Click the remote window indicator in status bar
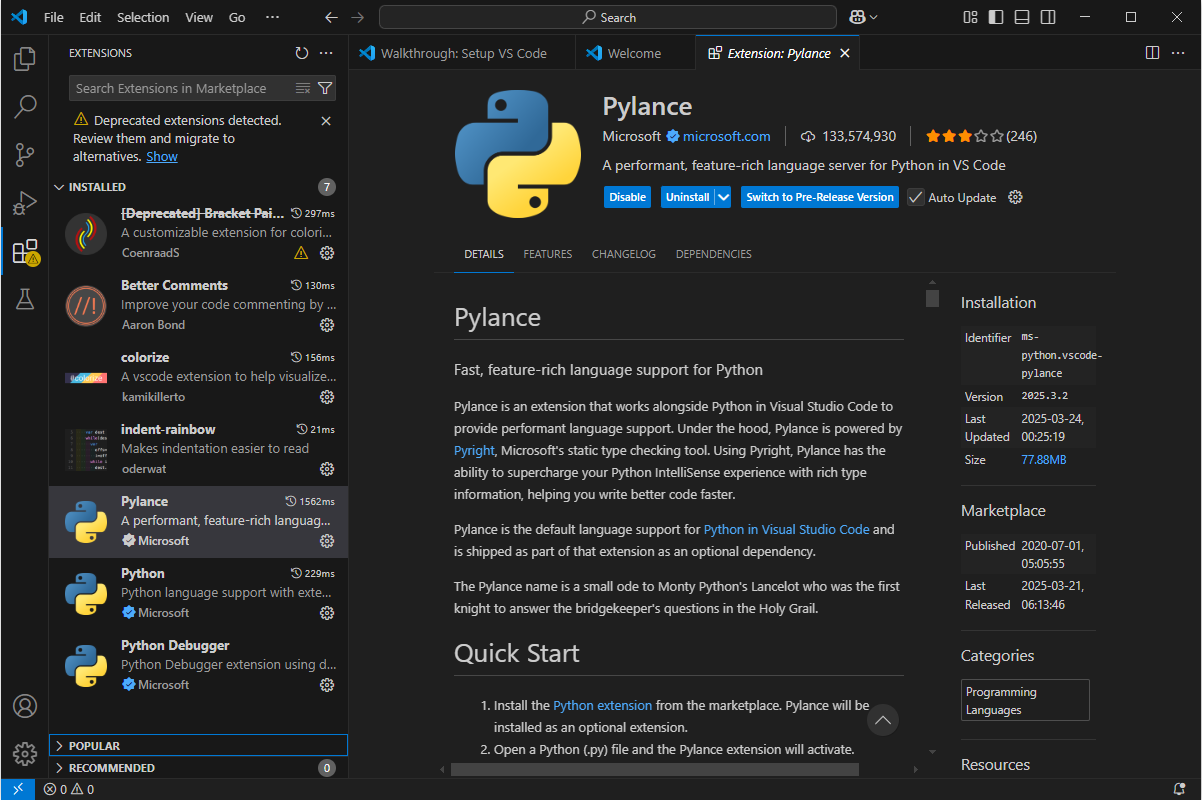Screen dimensions: 1202x800 coord(17,789)
